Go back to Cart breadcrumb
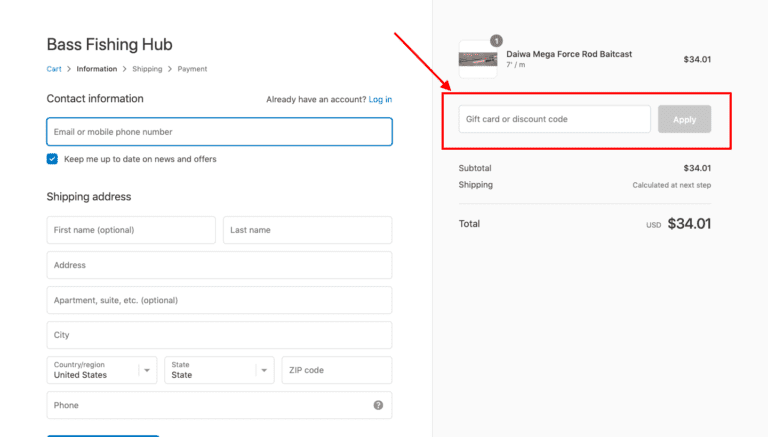 pyautogui.click(x=54, y=69)
